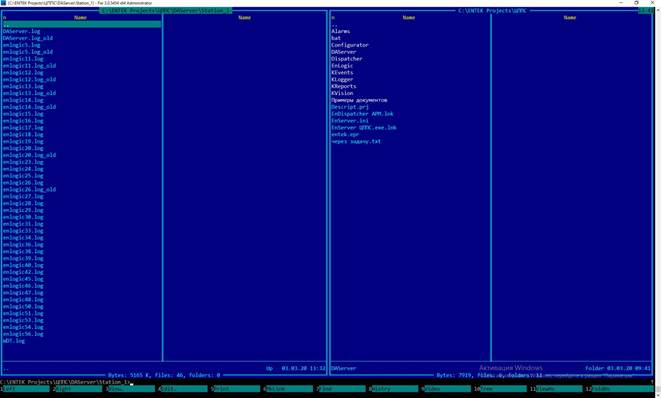
Task: Select the Descript.prj file
Action: (350, 107)
